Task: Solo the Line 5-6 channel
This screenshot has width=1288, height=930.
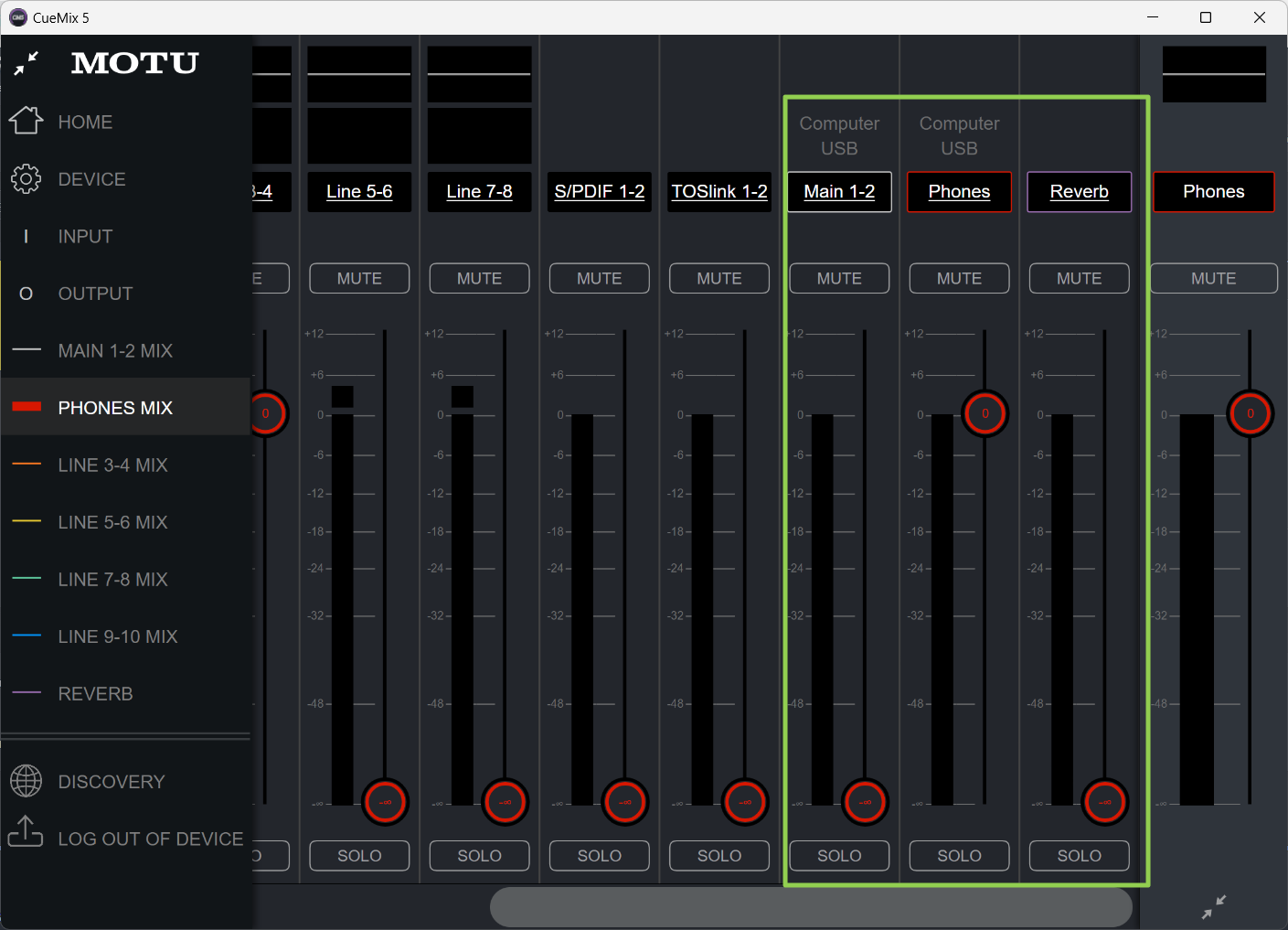Action: [x=359, y=856]
